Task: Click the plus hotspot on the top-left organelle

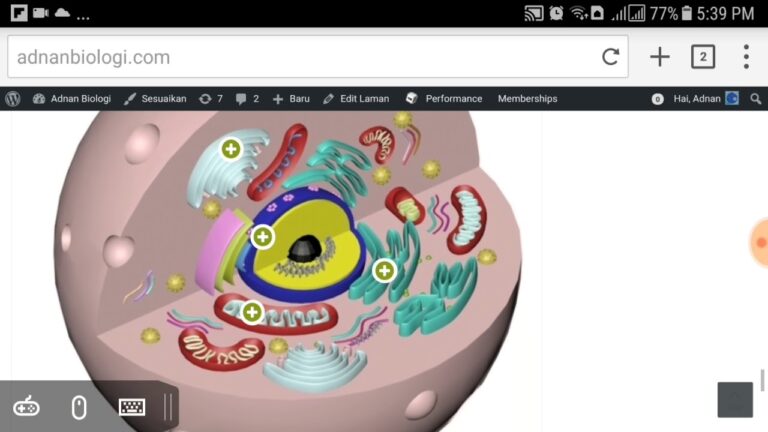Action: click(231, 149)
